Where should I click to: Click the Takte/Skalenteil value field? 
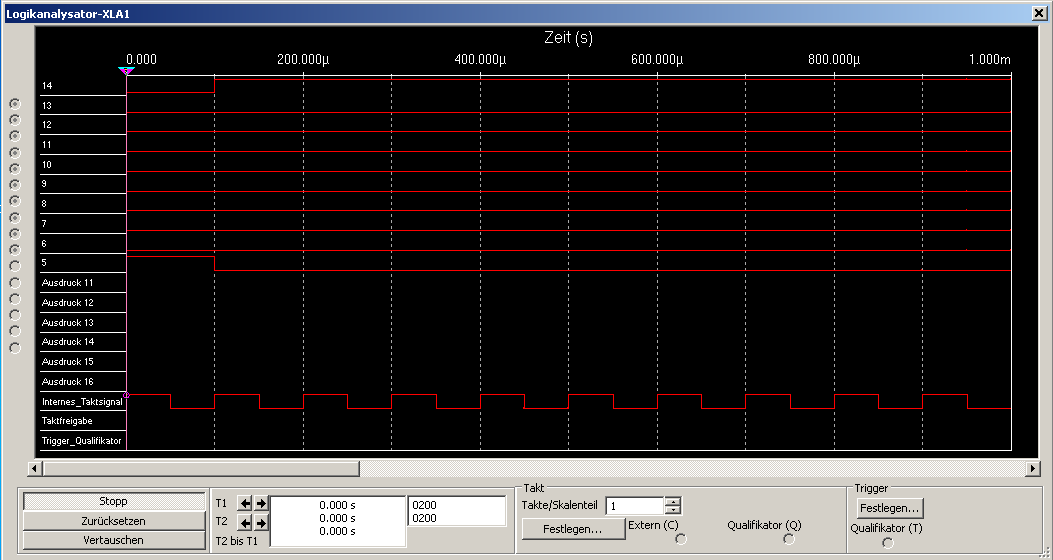635,506
